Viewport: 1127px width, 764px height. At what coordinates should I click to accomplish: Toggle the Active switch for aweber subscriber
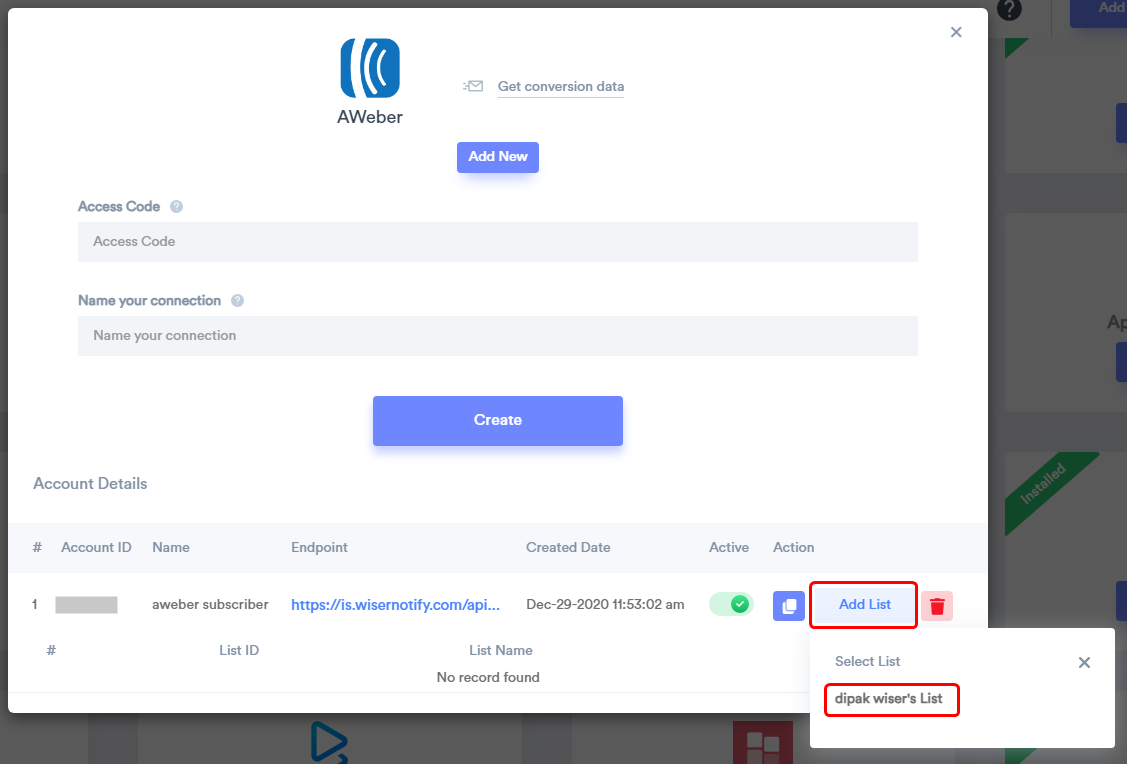pyautogui.click(x=731, y=604)
